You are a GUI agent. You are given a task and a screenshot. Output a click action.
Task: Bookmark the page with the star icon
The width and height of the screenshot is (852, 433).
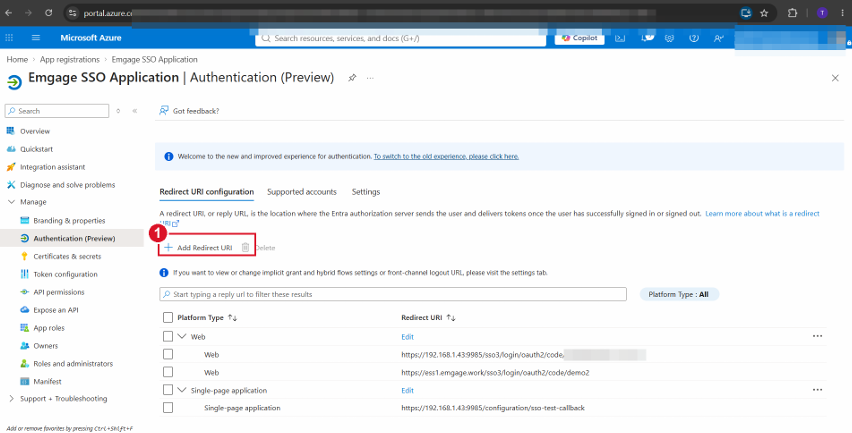click(764, 13)
